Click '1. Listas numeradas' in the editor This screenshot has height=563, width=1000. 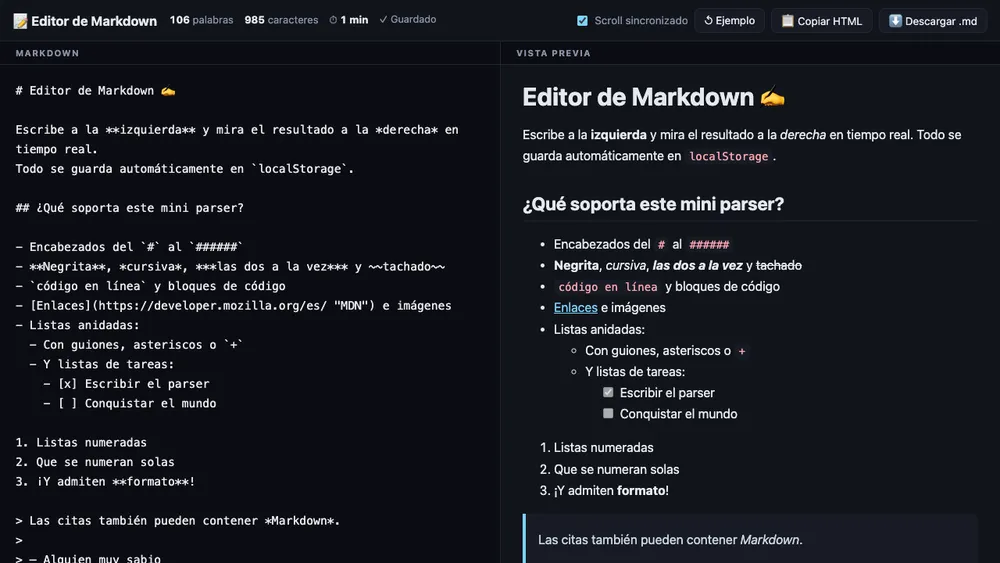tap(81, 442)
